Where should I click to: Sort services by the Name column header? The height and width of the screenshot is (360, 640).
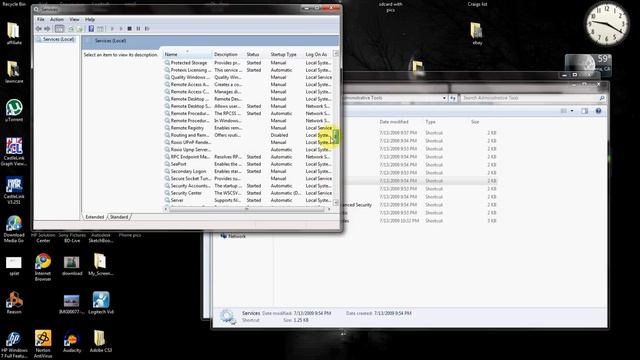point(188,54)
